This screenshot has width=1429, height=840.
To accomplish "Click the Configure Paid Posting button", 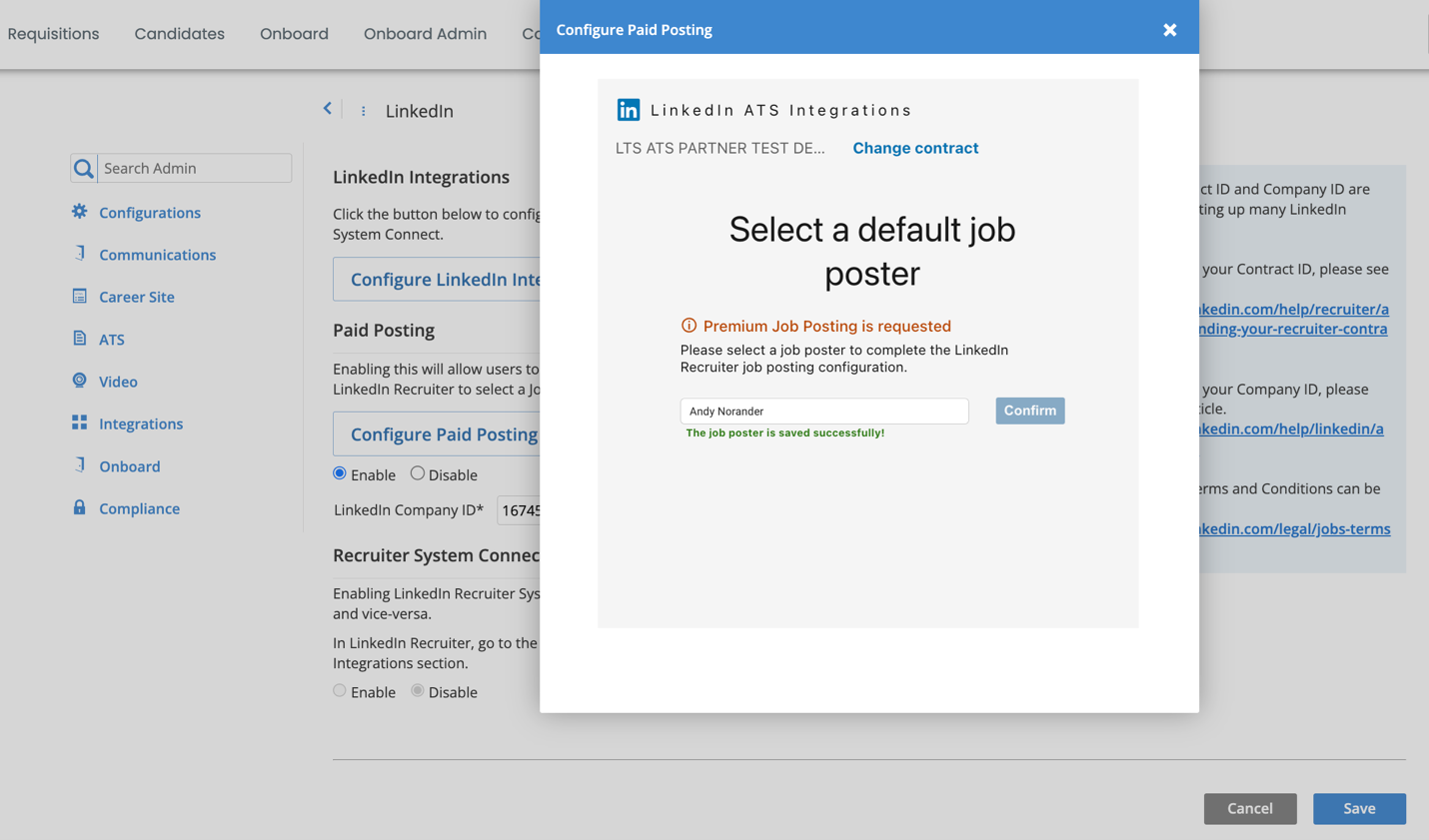I will tap(437, 433).
